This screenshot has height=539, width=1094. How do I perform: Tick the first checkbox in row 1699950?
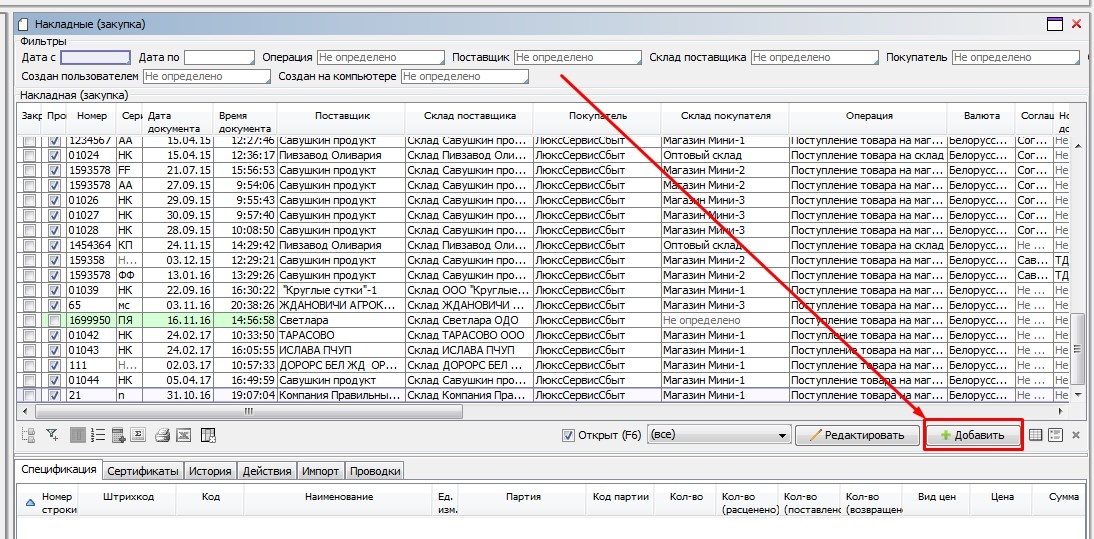29,320
